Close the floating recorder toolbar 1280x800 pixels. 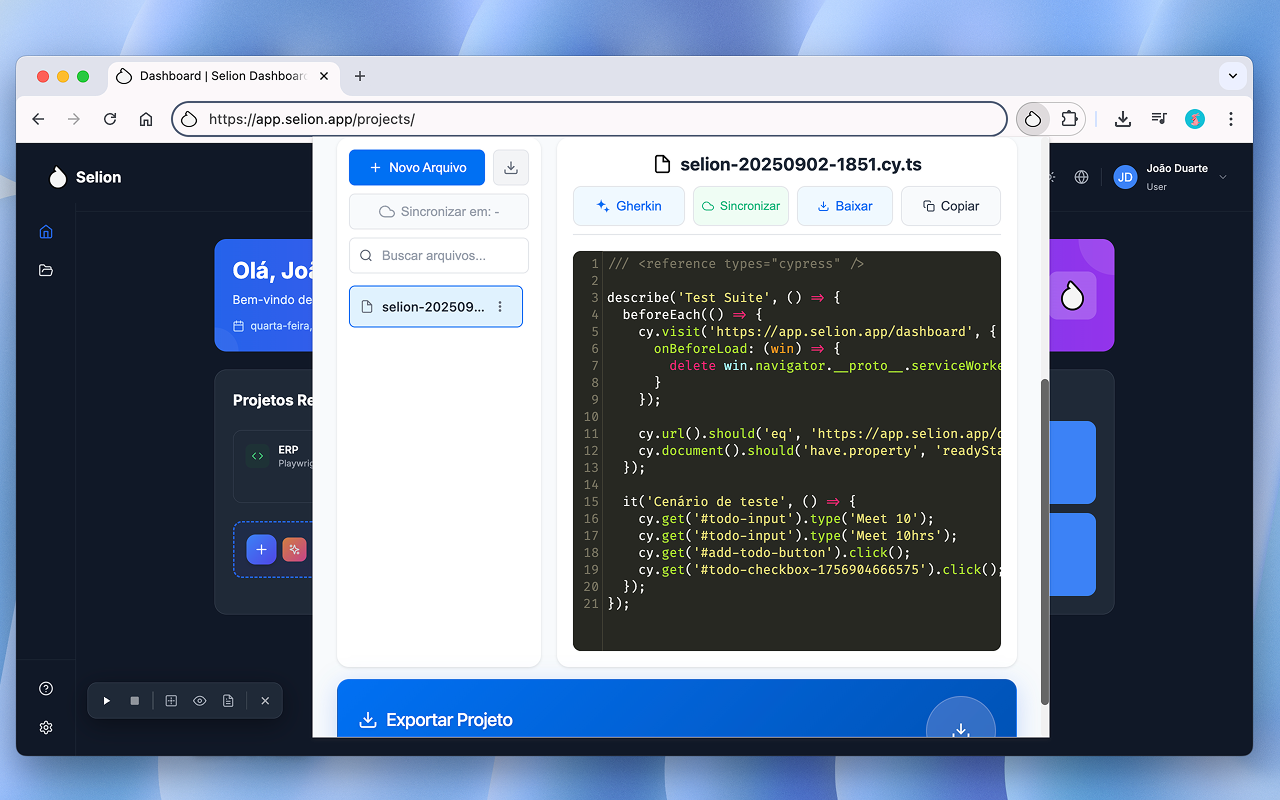[265, 701]
